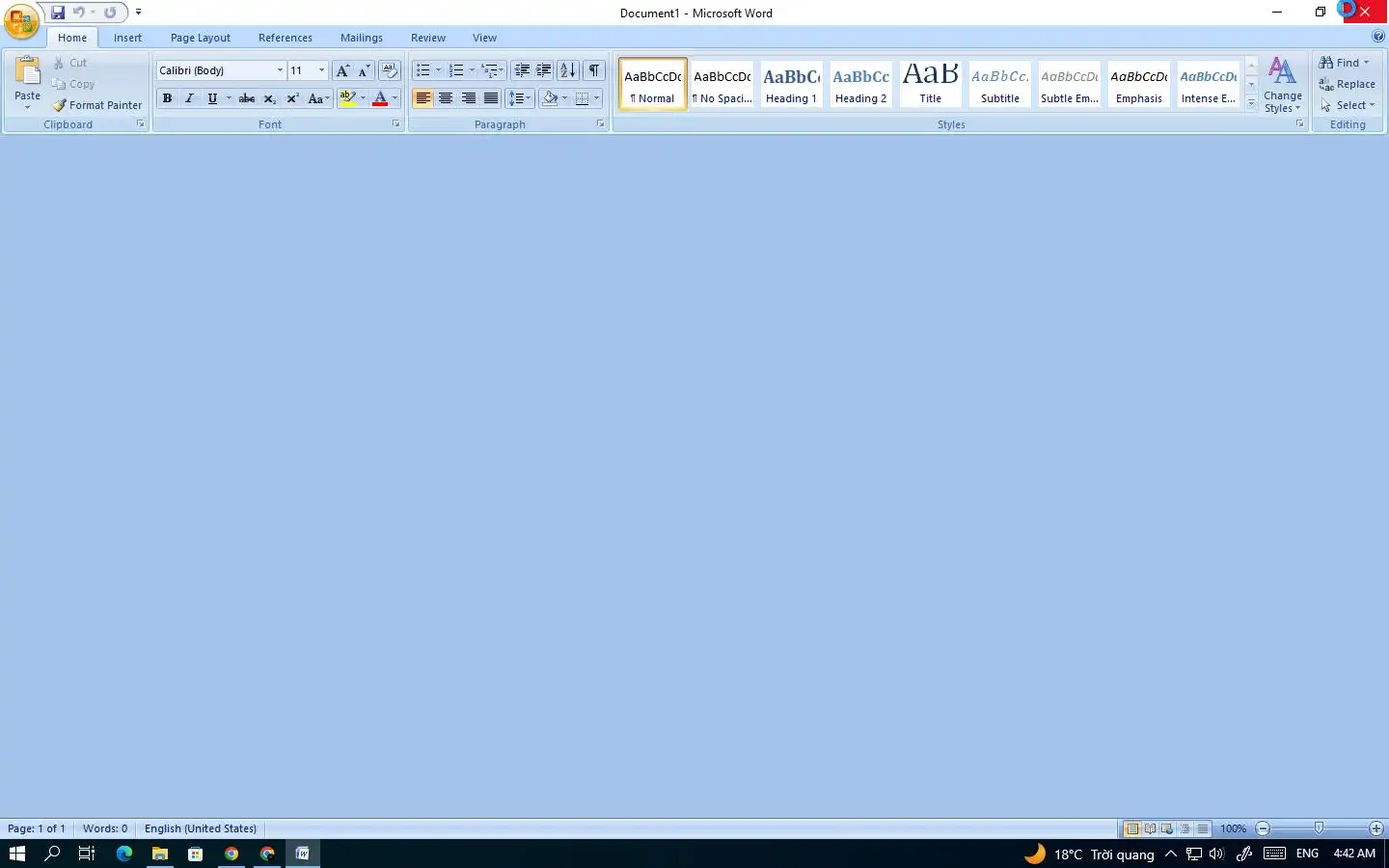
Task: Apply the Subtitle style
Action: click(x=999, y=84)
